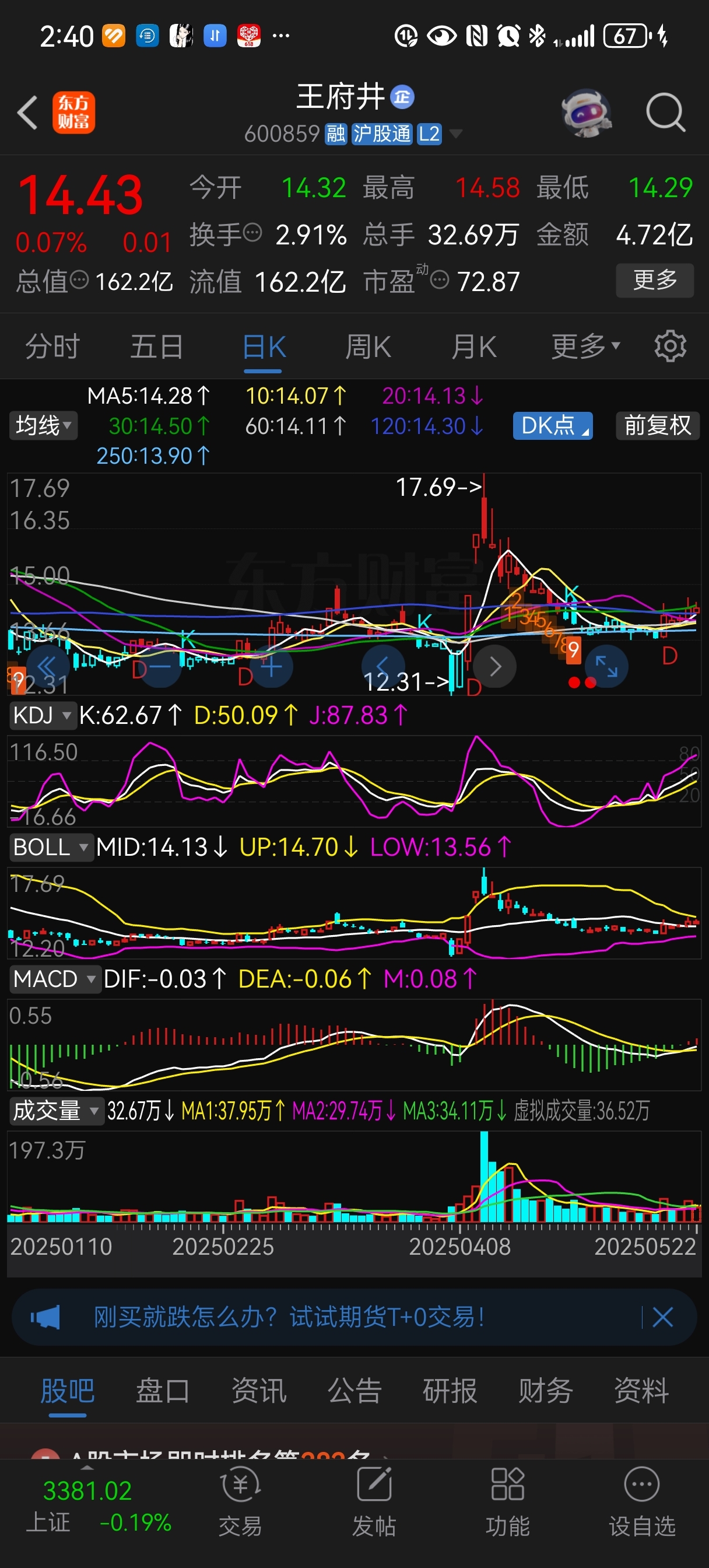The height and width of the screenshot is (1568, 709).
Task: Tap the MA5:14.28 value
Action: [149, 395]
